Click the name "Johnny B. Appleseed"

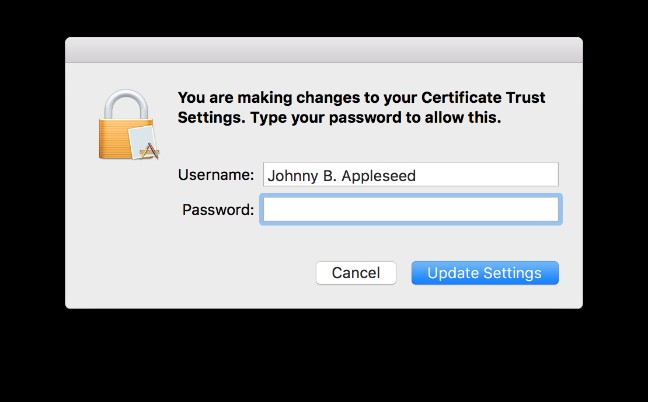click(341, 176)
